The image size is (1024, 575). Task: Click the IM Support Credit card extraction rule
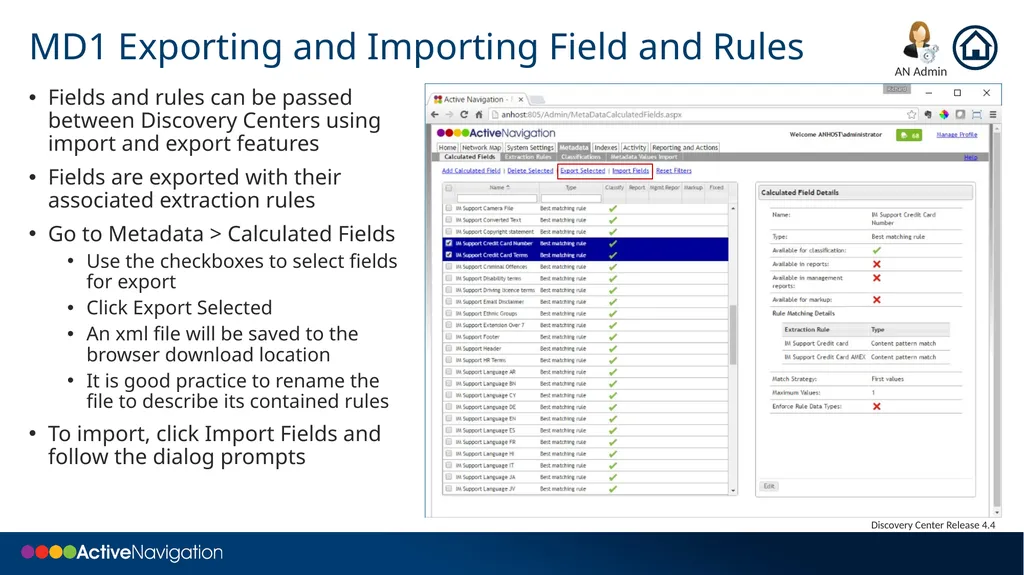(816, 344)
